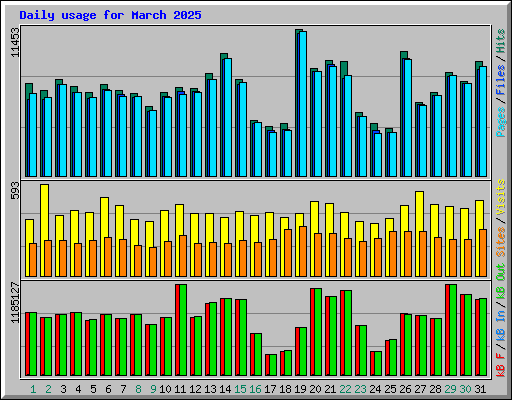Click the green kB bar for day 11
Viewport: 512px width, 400px height.
click(x=183, y=330)
